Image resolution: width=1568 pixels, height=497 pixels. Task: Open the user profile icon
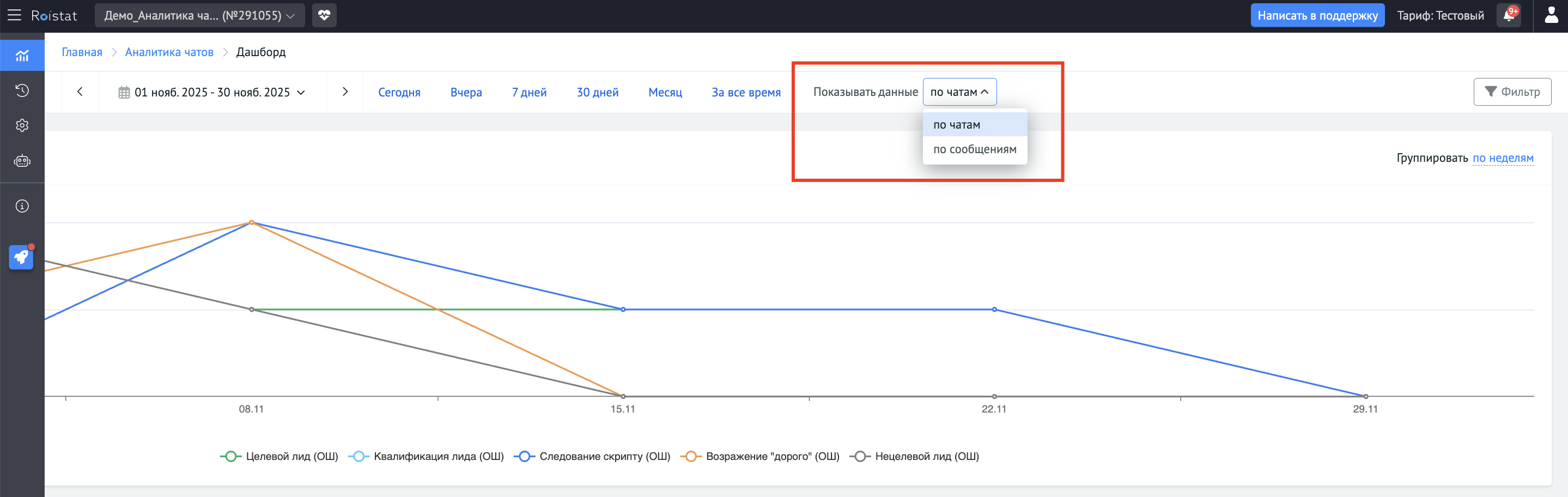(x=1551, y=15)
